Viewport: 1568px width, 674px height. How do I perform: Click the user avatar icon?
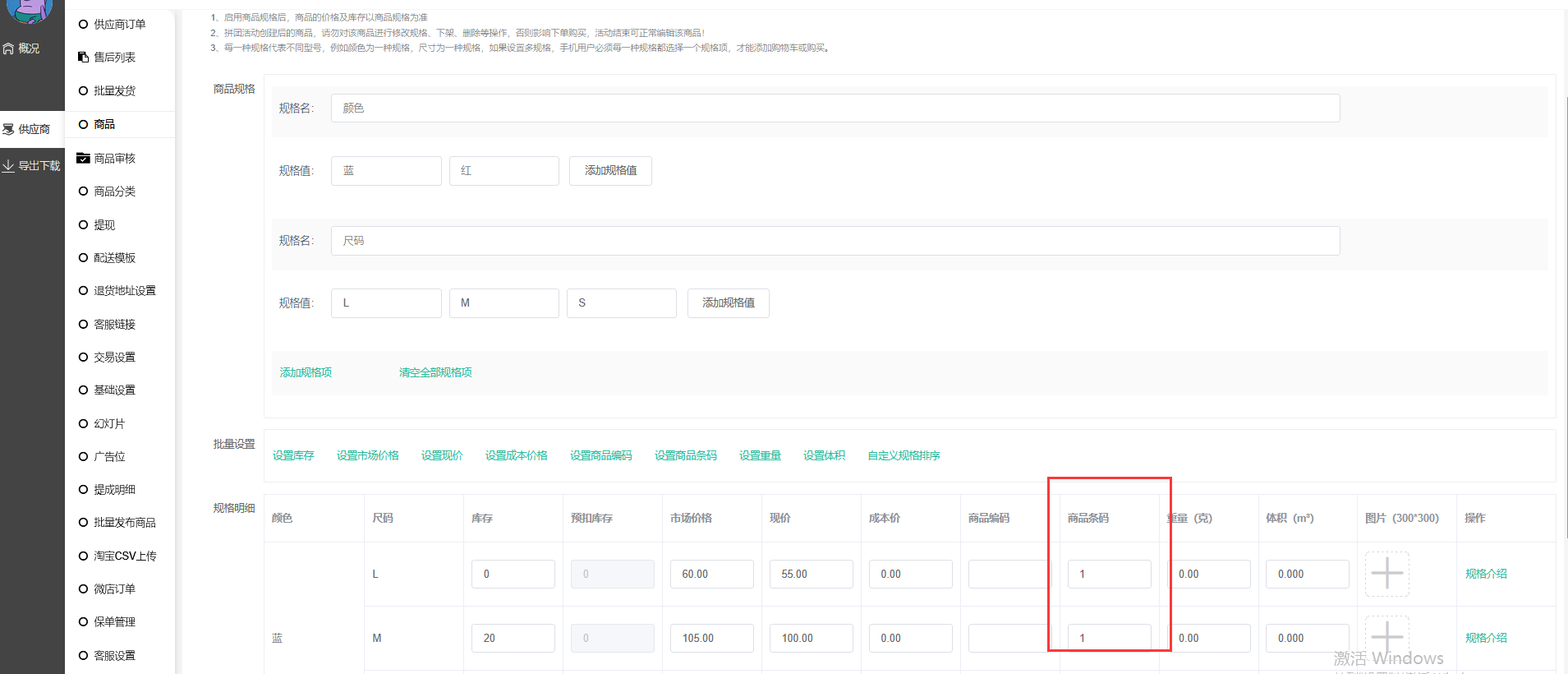pyautogui.click(x=30, y=8)
